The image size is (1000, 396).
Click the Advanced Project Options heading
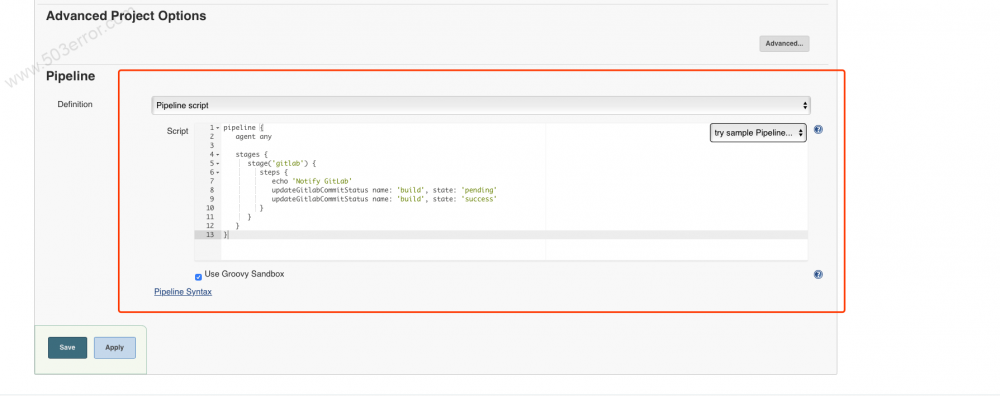coord(126,16)
